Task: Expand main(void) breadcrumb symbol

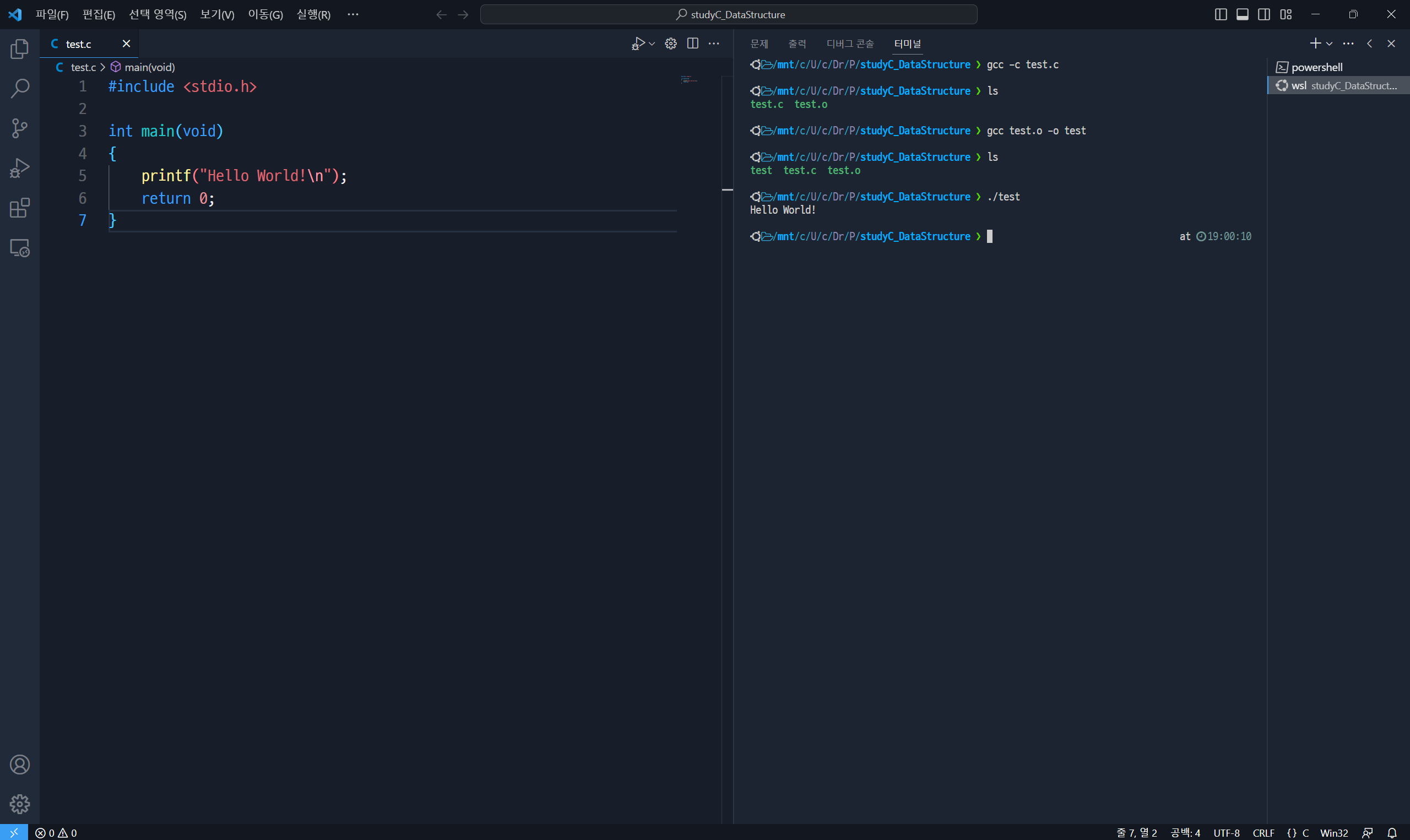Action: [149, 67]
